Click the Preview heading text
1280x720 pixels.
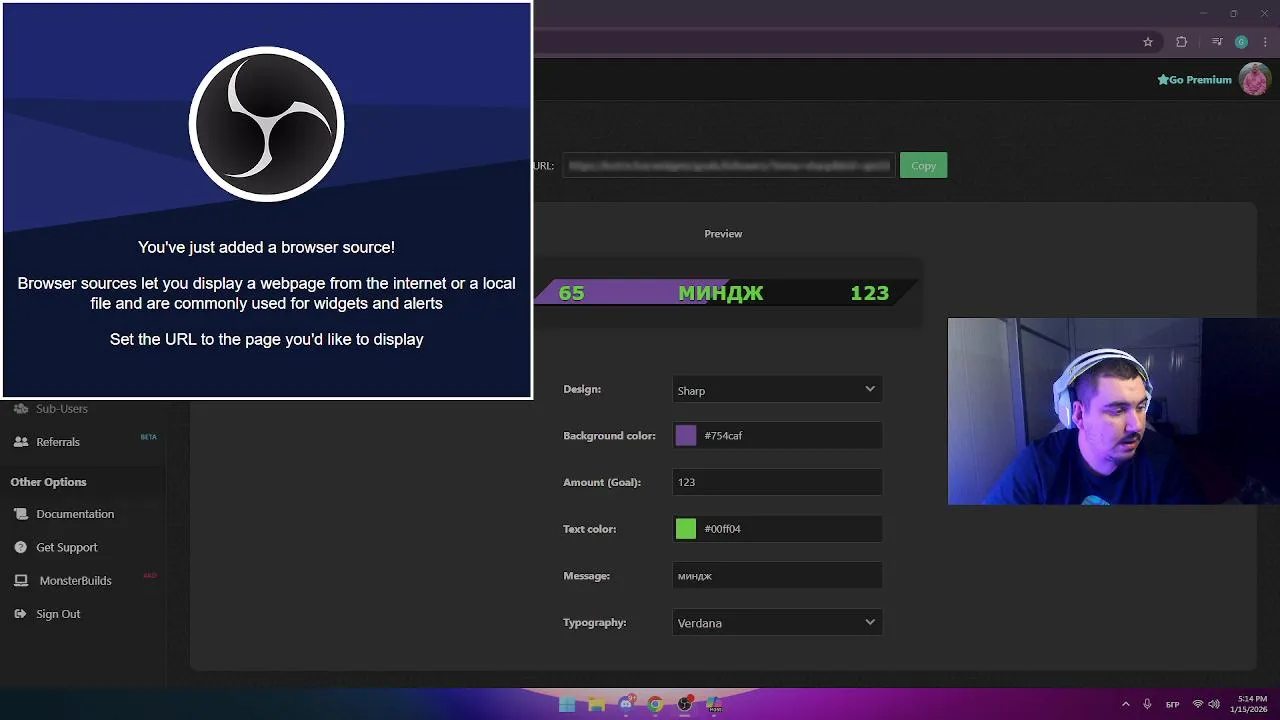[723, 234]
